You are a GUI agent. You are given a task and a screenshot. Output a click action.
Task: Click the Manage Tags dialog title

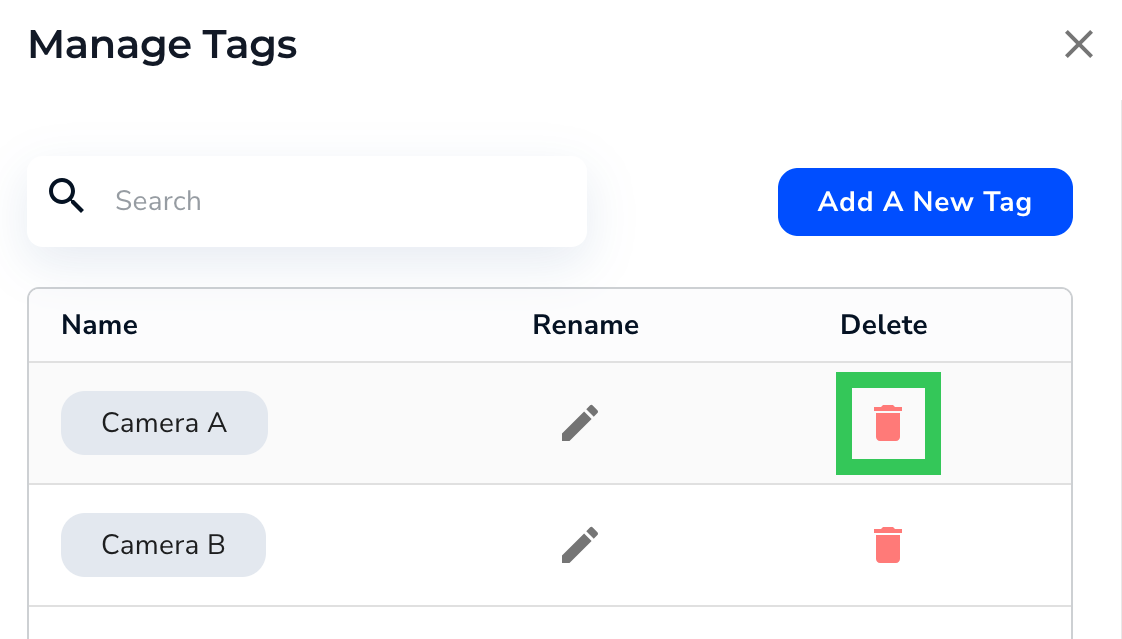[162, 45]
